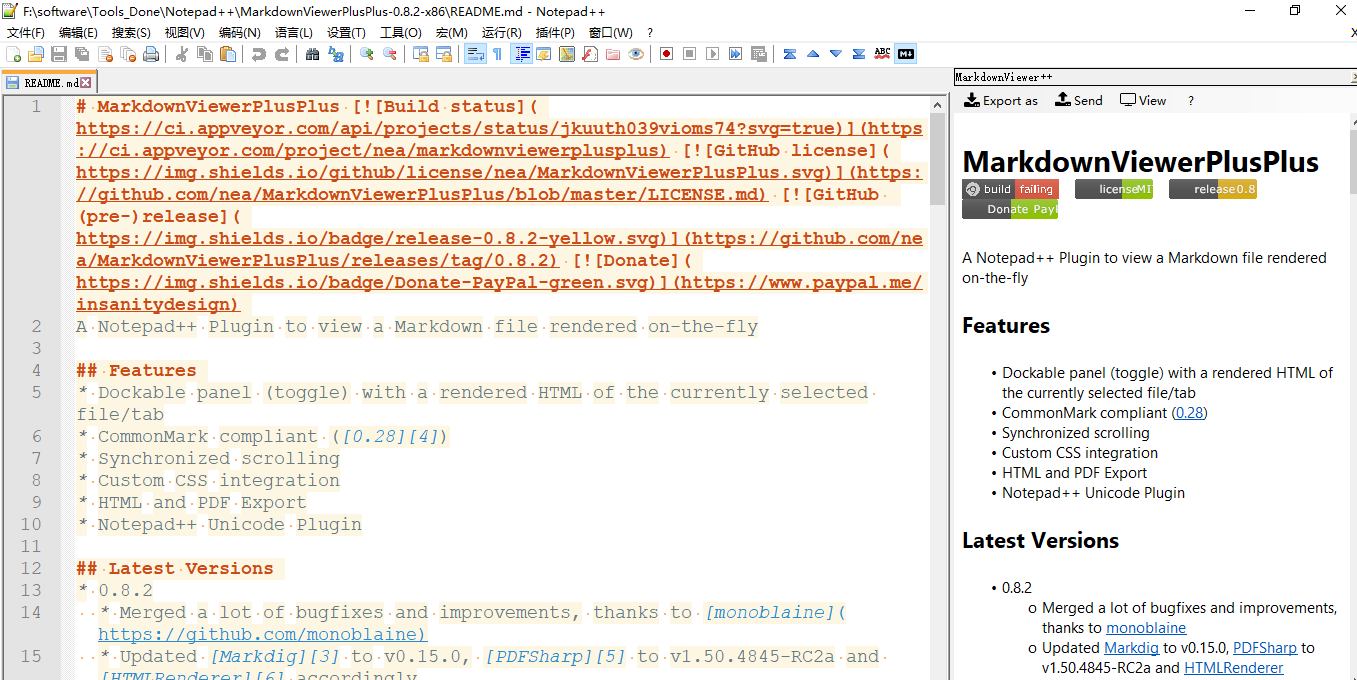Click the Playback macro icon
The height and width of the screenshot is (680, 1357).
pyautogui.click(x=713, y=54)
